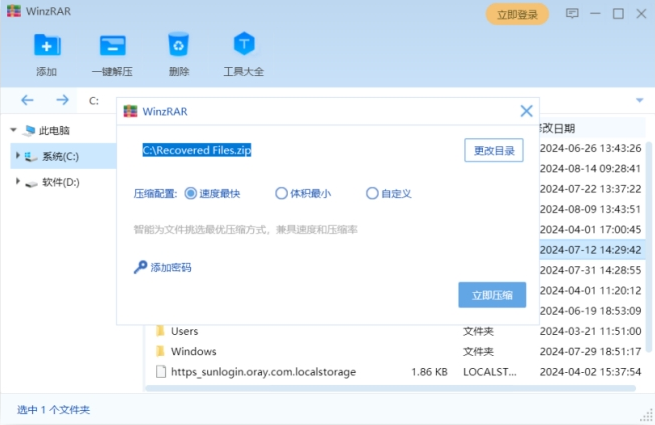This screenshot has width=655, height=425.
Task: Click the 删除 (Delete) recycle icon
Action: click(178, 44)
